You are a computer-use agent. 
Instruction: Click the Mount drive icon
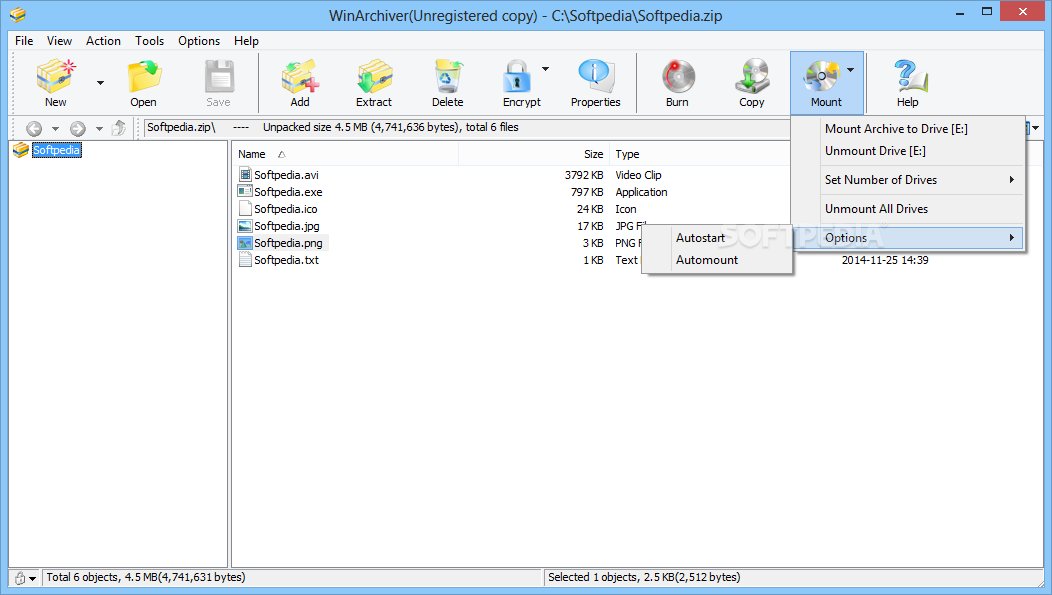click(x=821, y=75)
